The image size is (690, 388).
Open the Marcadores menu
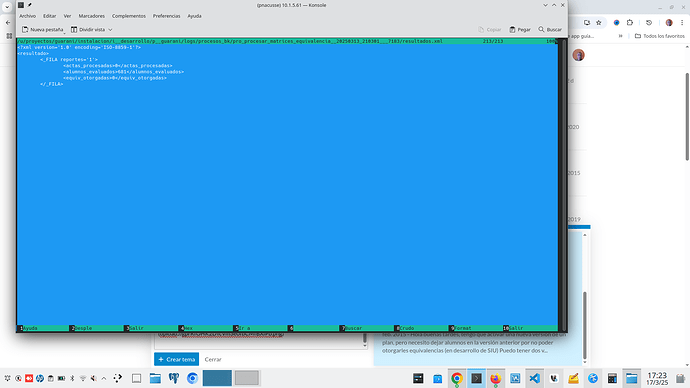coord(92,16)
